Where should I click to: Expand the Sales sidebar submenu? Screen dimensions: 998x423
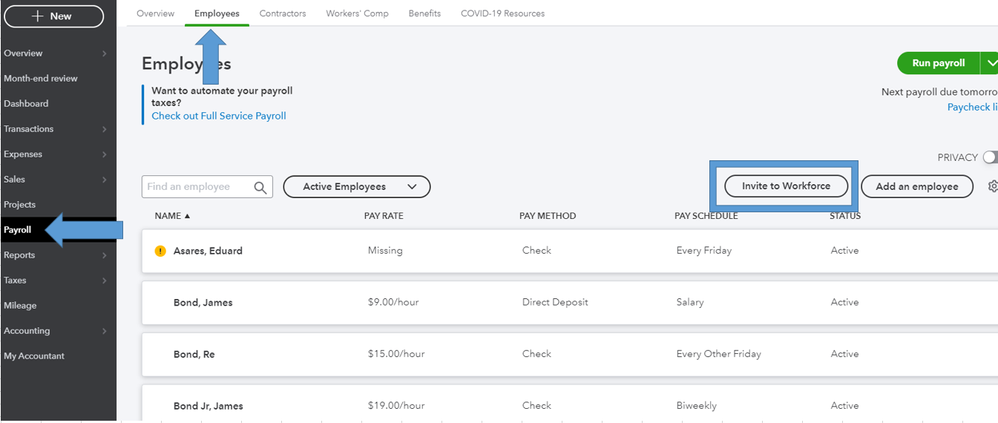point(104,179)
